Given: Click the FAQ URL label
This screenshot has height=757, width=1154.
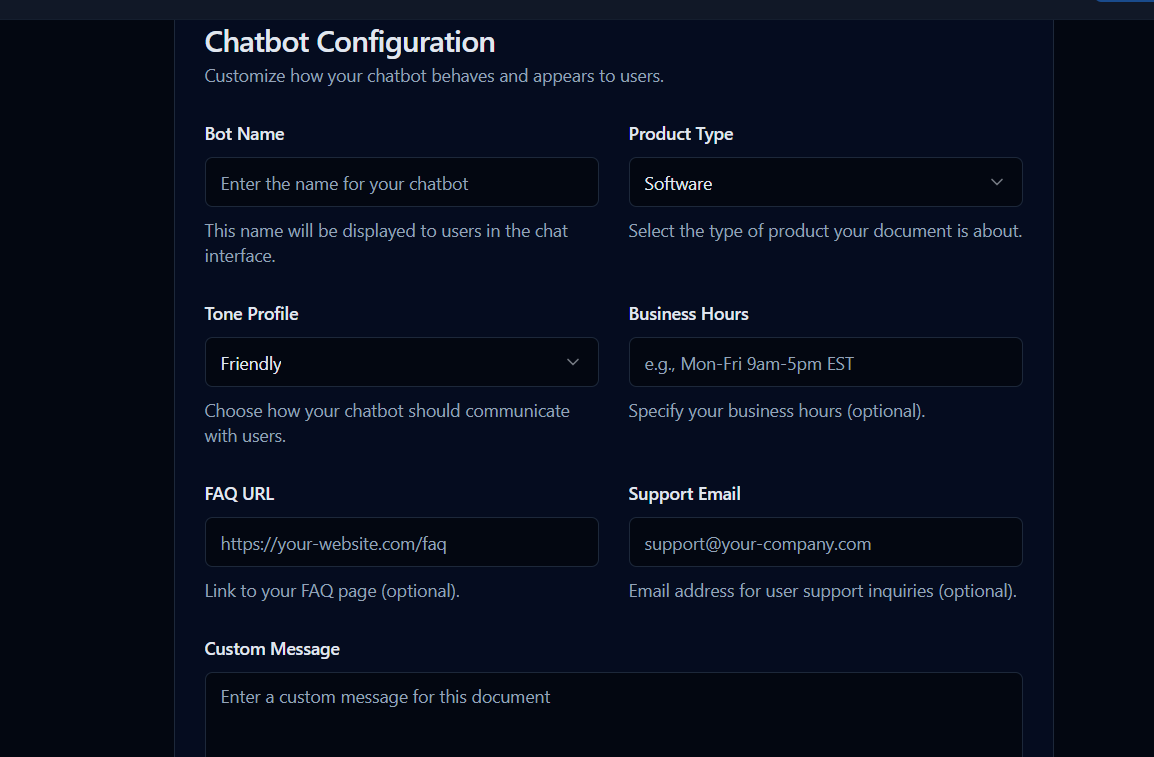Looking at the screenshot, I should [239, 493].
